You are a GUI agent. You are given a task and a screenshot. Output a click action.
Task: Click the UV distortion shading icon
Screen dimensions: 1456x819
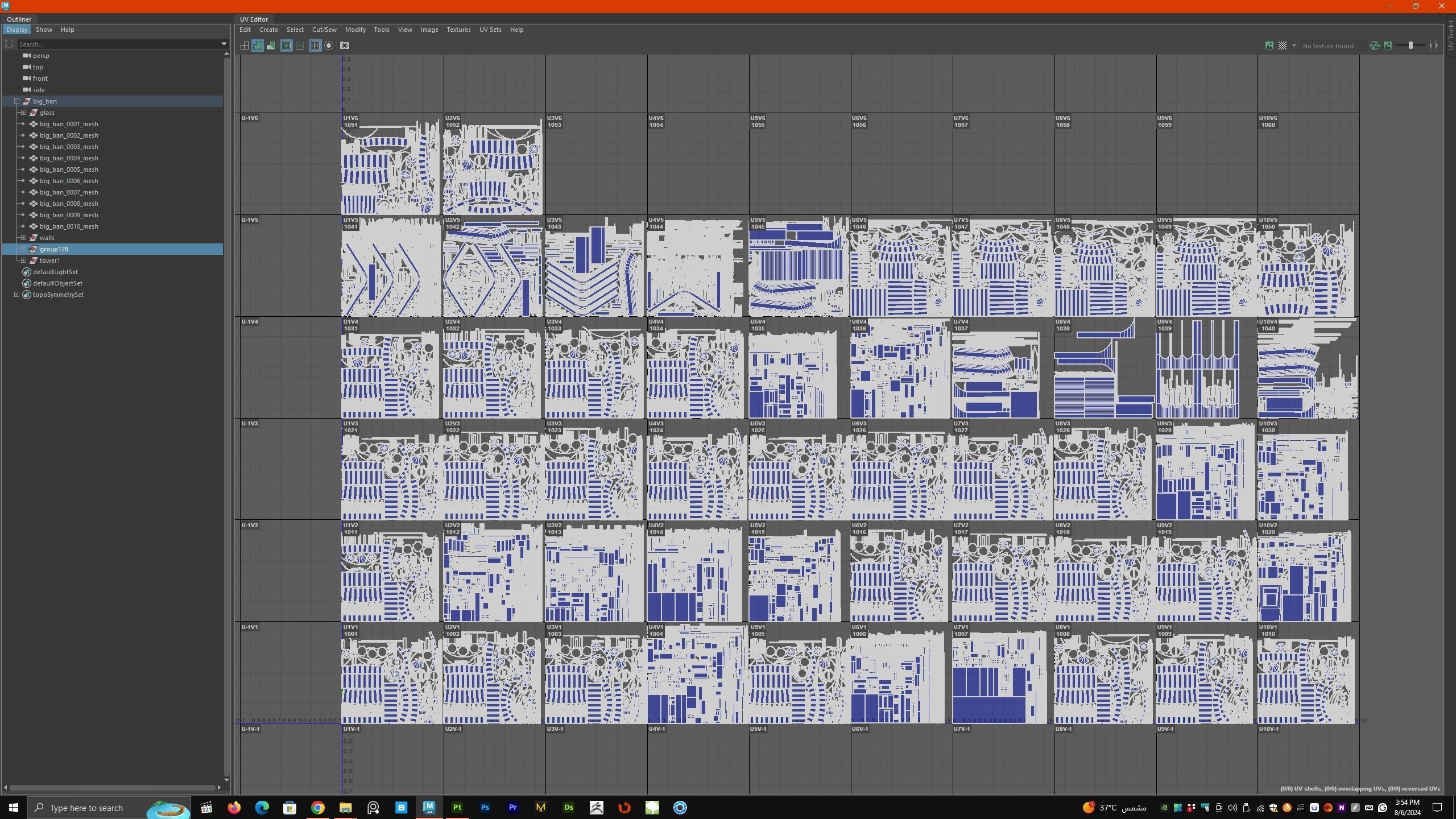(x=271, y=45)
